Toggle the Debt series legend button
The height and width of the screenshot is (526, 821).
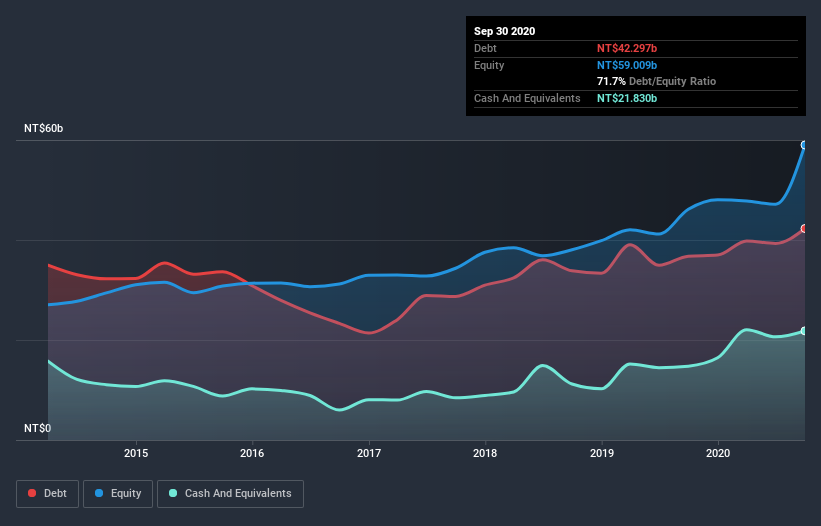pos(48,494)
